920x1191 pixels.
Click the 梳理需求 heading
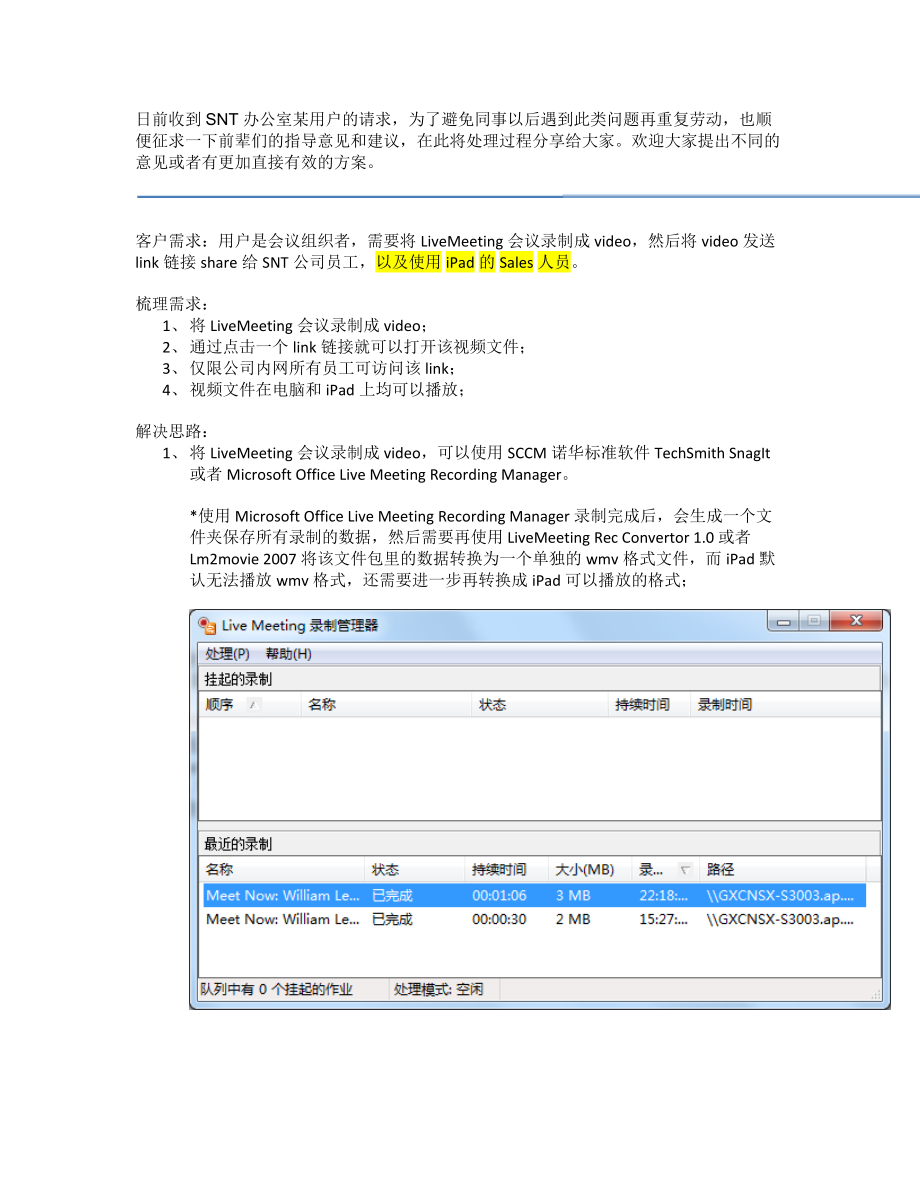coord(172,305)
